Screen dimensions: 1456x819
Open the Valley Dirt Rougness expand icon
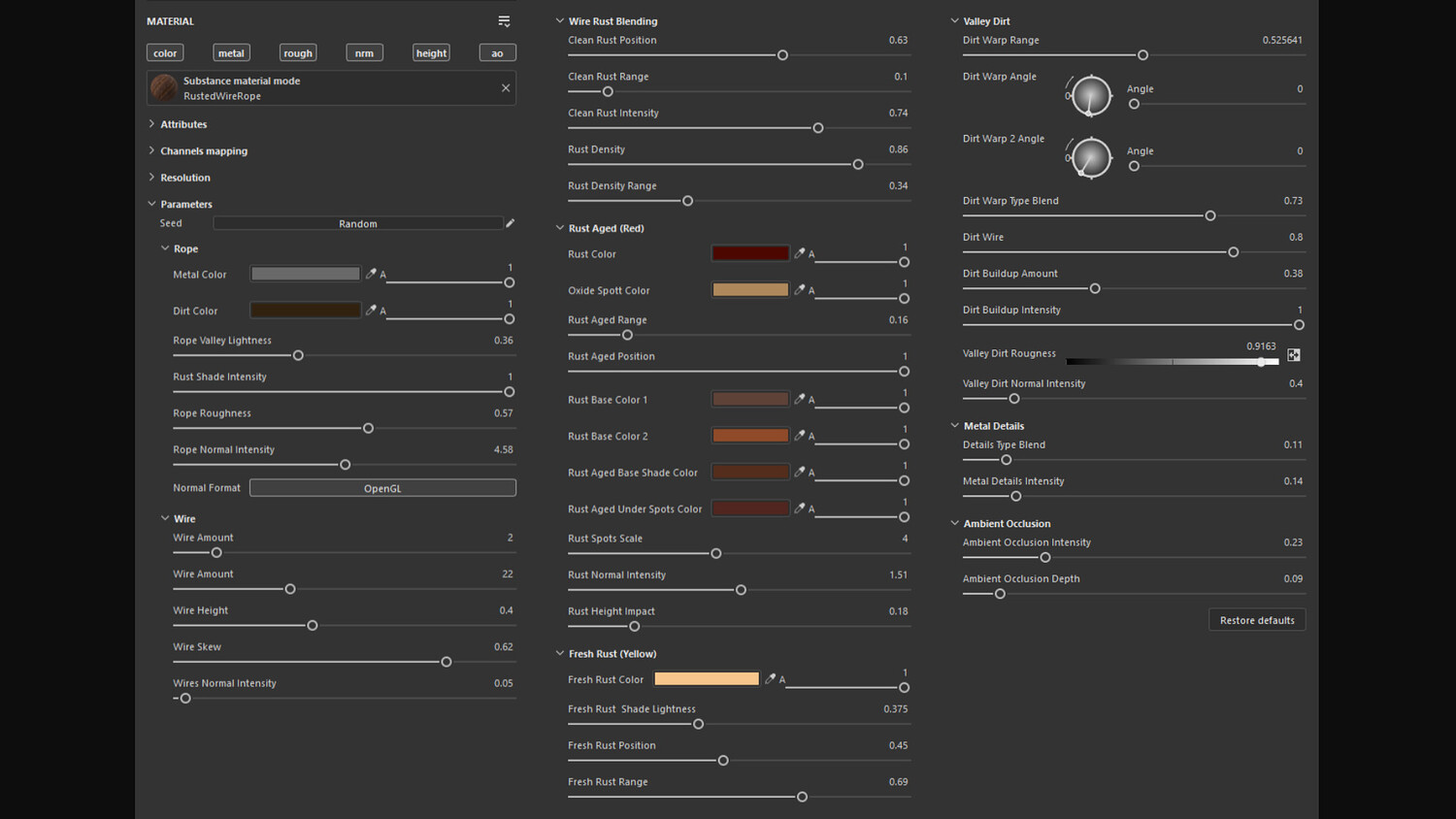point(1294,355)
